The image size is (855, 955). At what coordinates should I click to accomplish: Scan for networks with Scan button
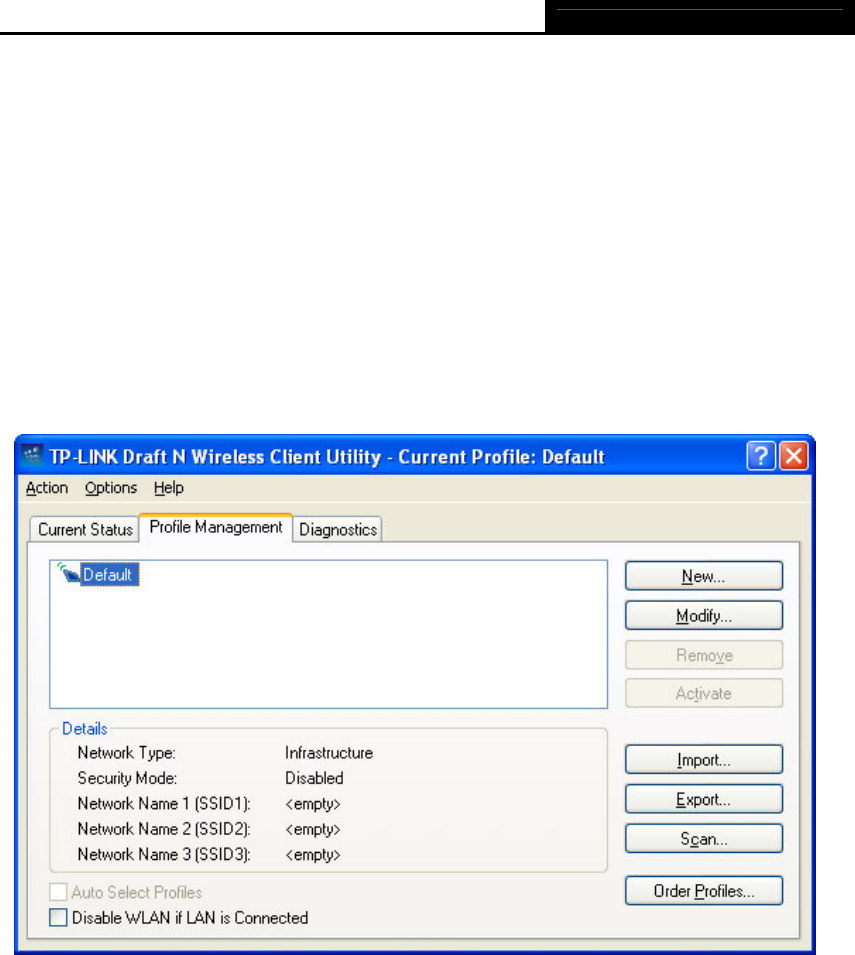click(703, 839)
